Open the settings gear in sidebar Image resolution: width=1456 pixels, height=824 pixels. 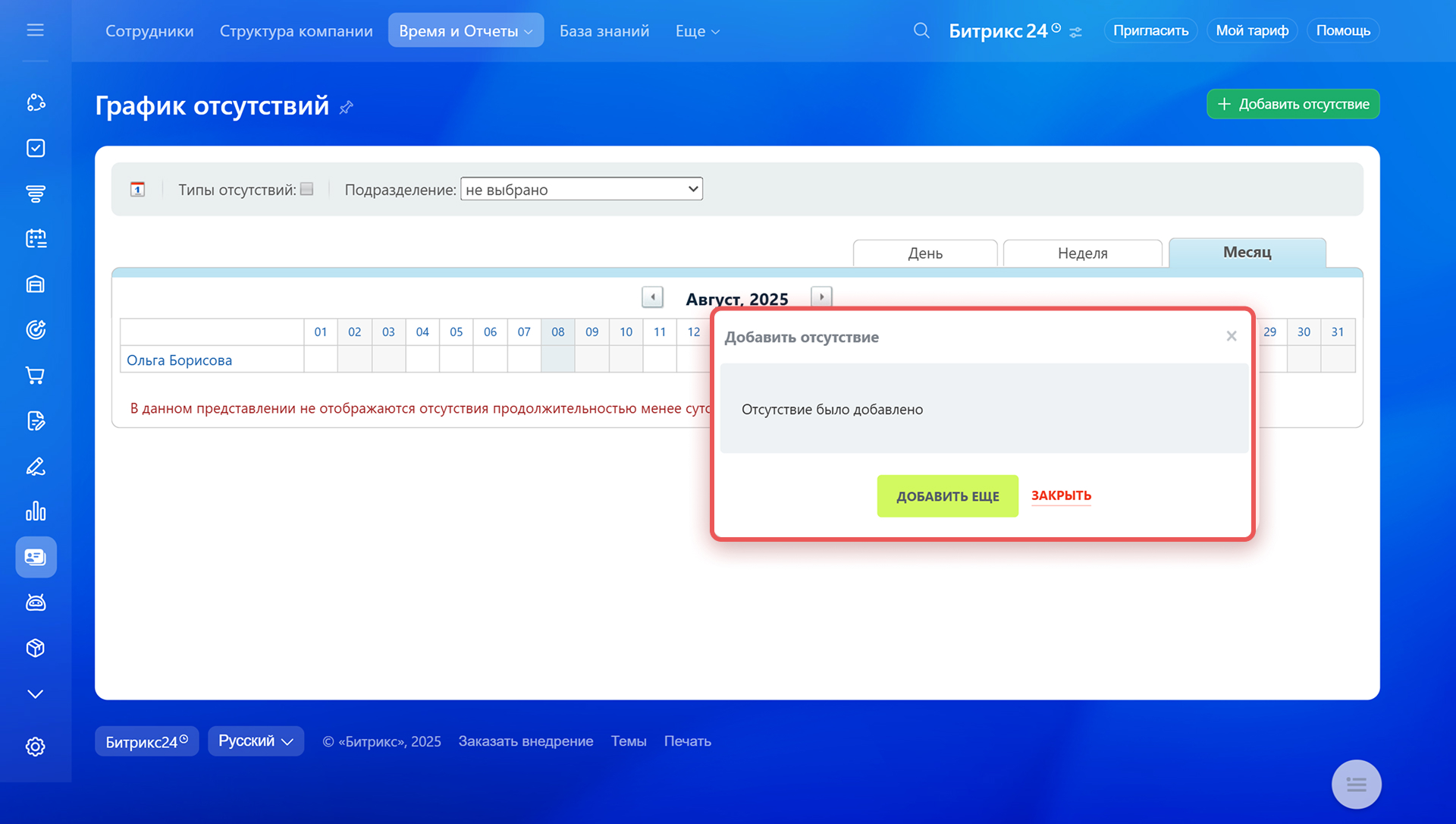click(x=36, y=747)
